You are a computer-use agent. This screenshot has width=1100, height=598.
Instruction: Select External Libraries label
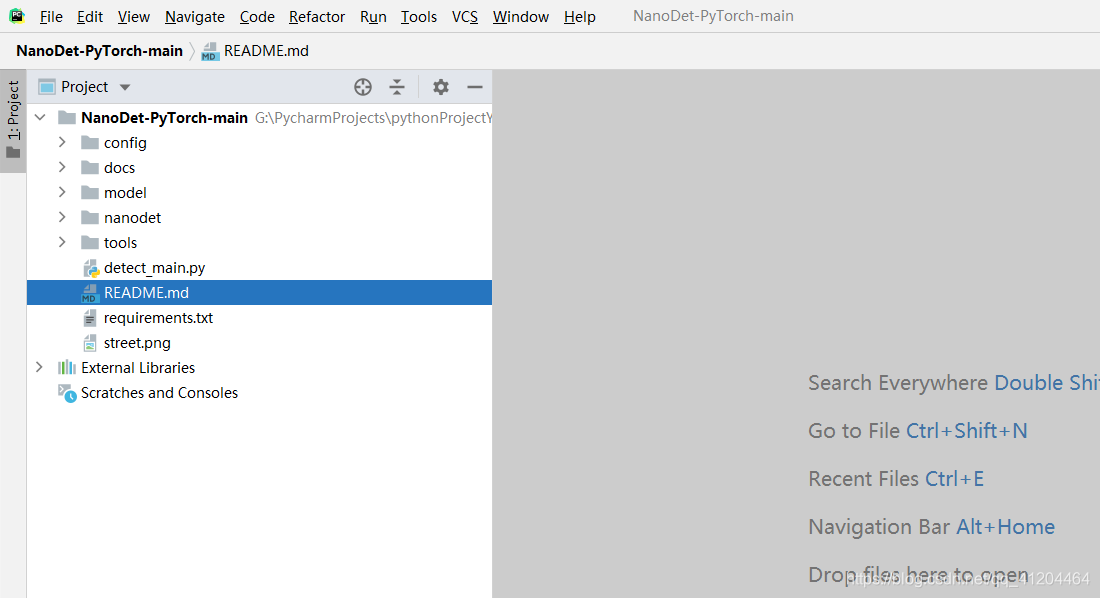[138, 368]
